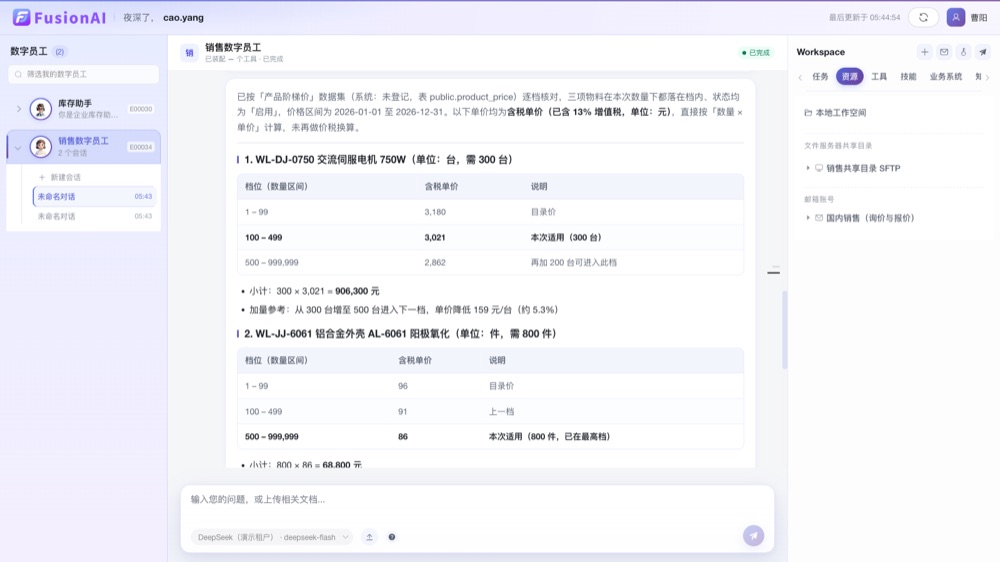Viewport: 1000px width, 562px height.
Task: Switch to the 任务 tab
Action: (x=820, y=77)
